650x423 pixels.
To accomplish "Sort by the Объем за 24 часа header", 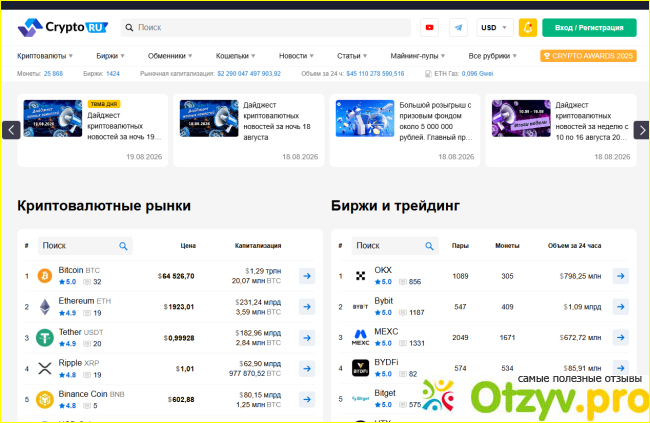I will 575,246.
